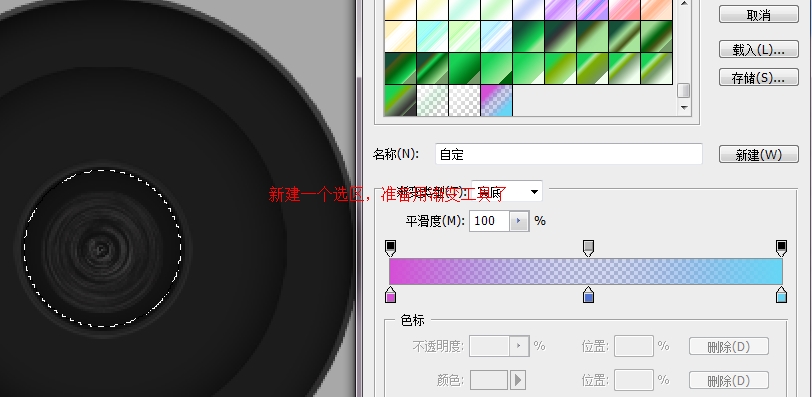Choose the cyan striped pastel preset
The width and height of the screenshot is (812, 397).
(x=432, y=36)
